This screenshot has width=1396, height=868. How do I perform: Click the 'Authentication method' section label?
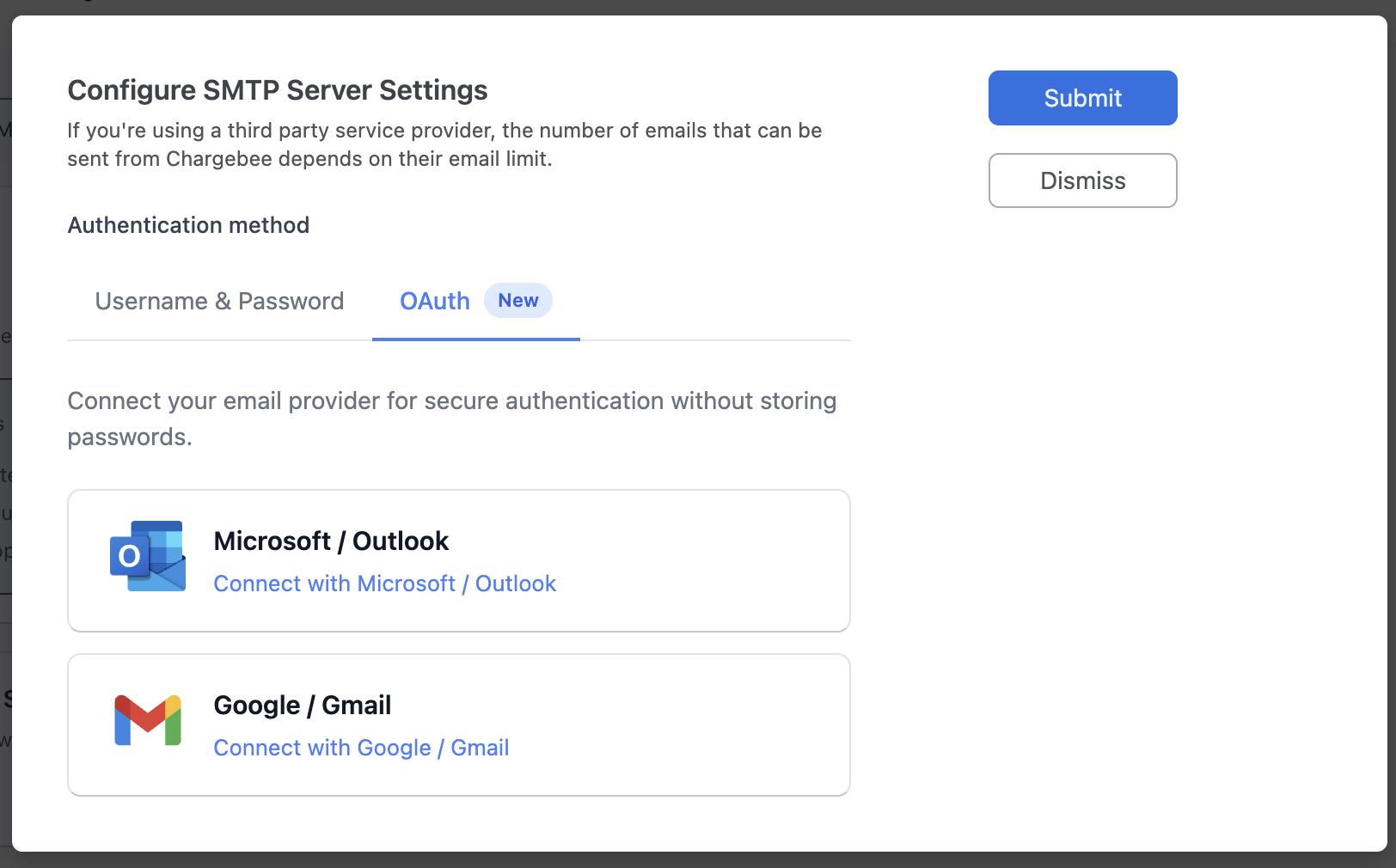pyautogui.click(x=188, y=225)
